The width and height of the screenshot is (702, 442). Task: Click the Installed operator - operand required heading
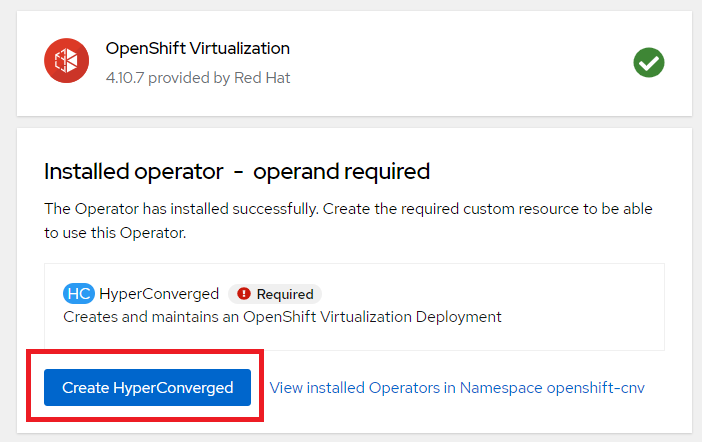tap(237, 172)
